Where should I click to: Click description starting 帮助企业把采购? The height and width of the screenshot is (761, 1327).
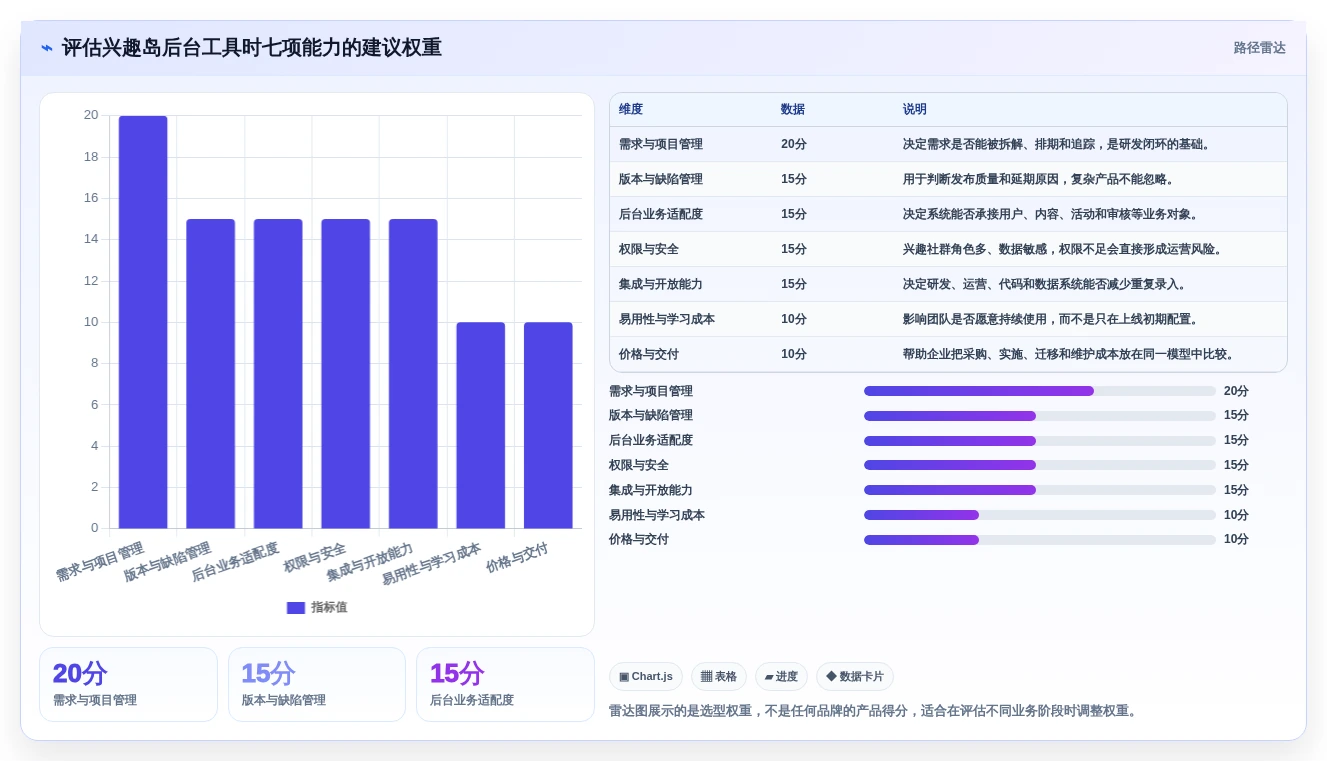(1070, 355)
